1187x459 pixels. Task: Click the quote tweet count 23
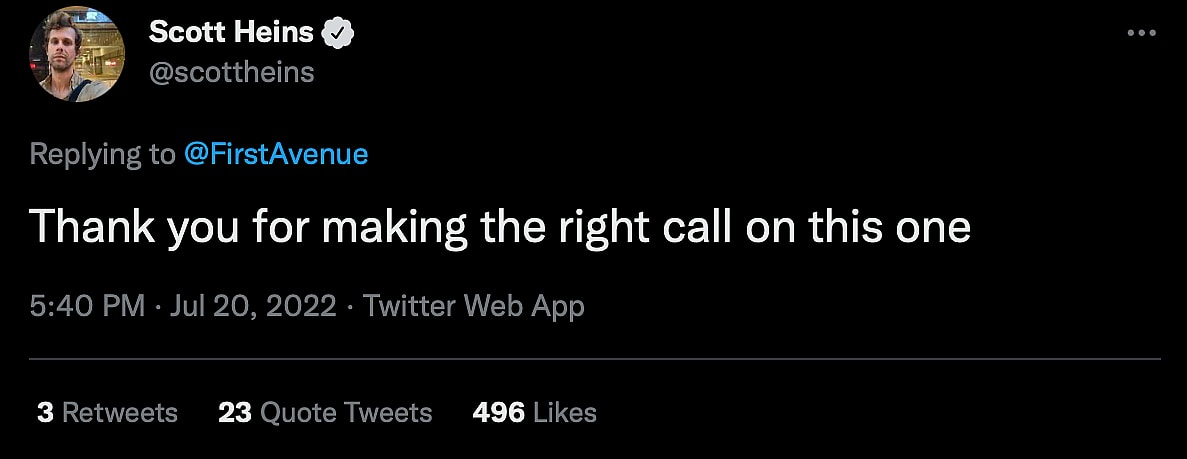(x=234, y=412)
